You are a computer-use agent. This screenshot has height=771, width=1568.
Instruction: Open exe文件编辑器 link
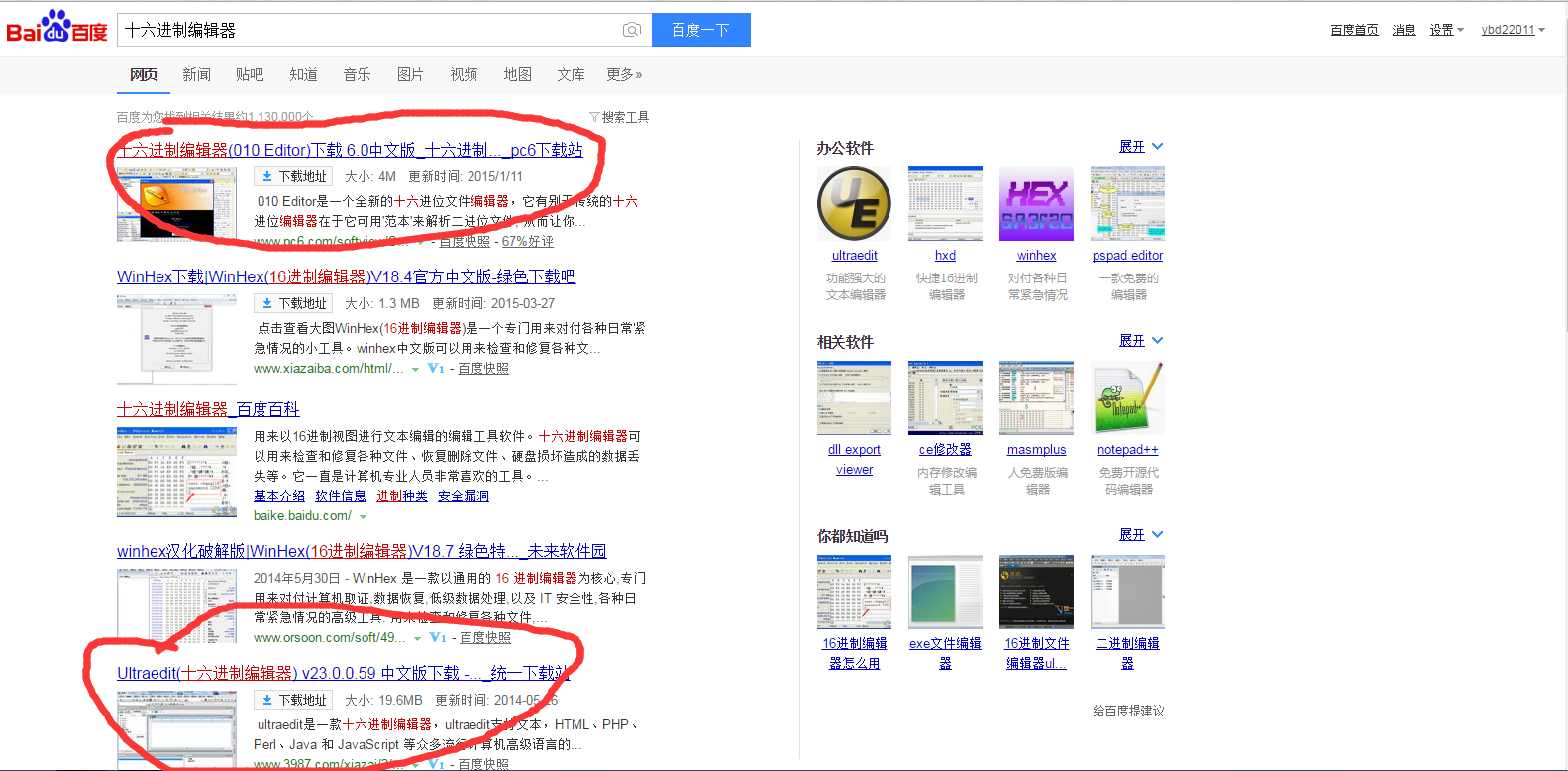[945, 653]
